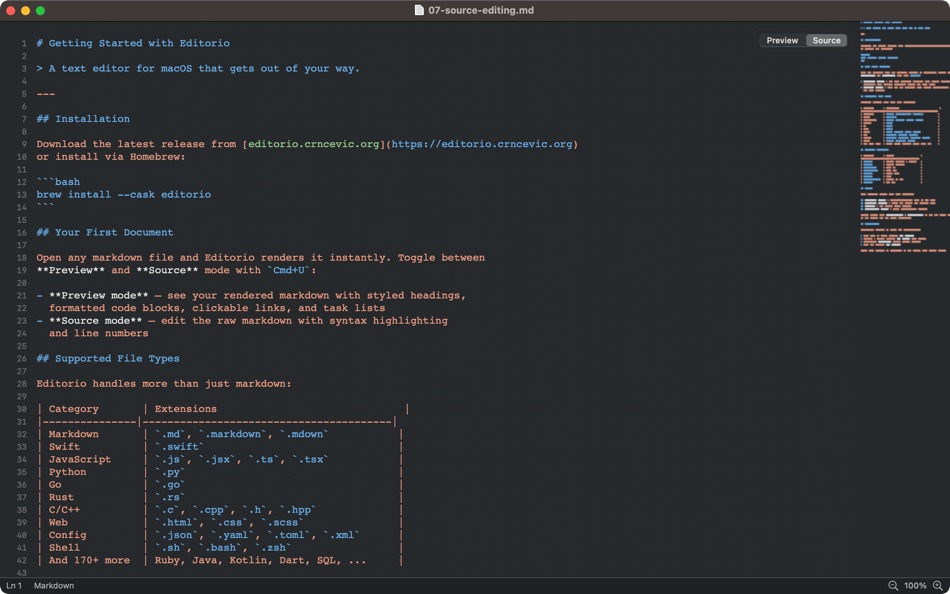Click the '## Supported File Types' heading
Screen dimensions: 950x594
108,358
